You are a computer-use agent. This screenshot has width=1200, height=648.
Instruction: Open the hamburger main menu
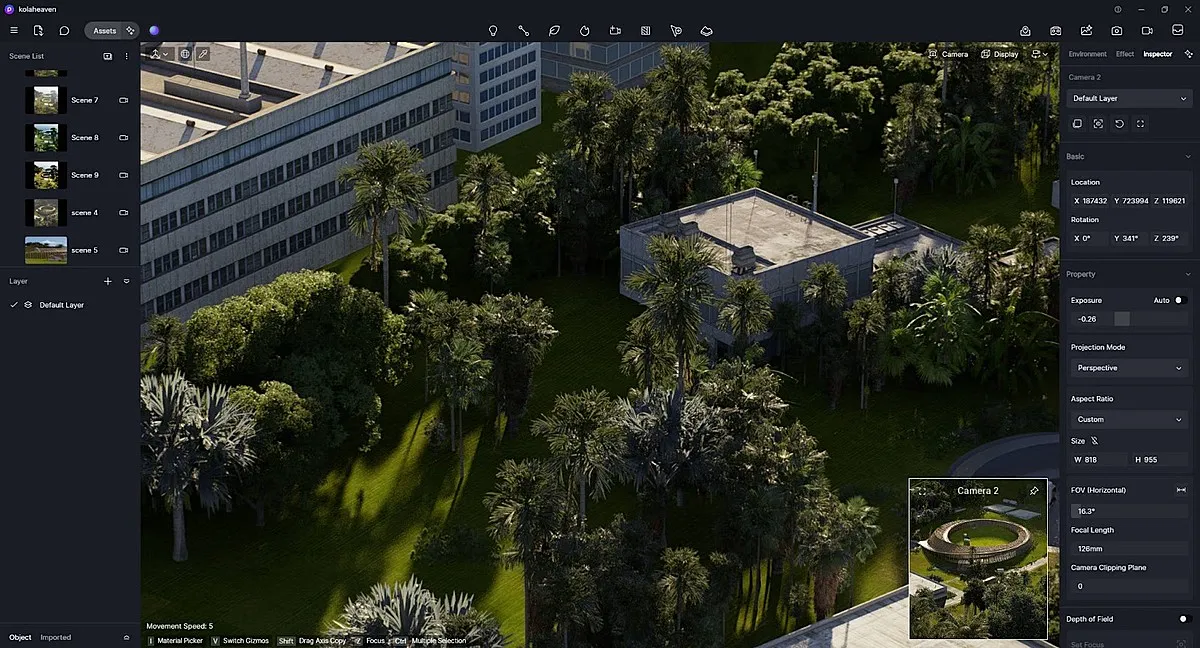[x=14, y=31]
